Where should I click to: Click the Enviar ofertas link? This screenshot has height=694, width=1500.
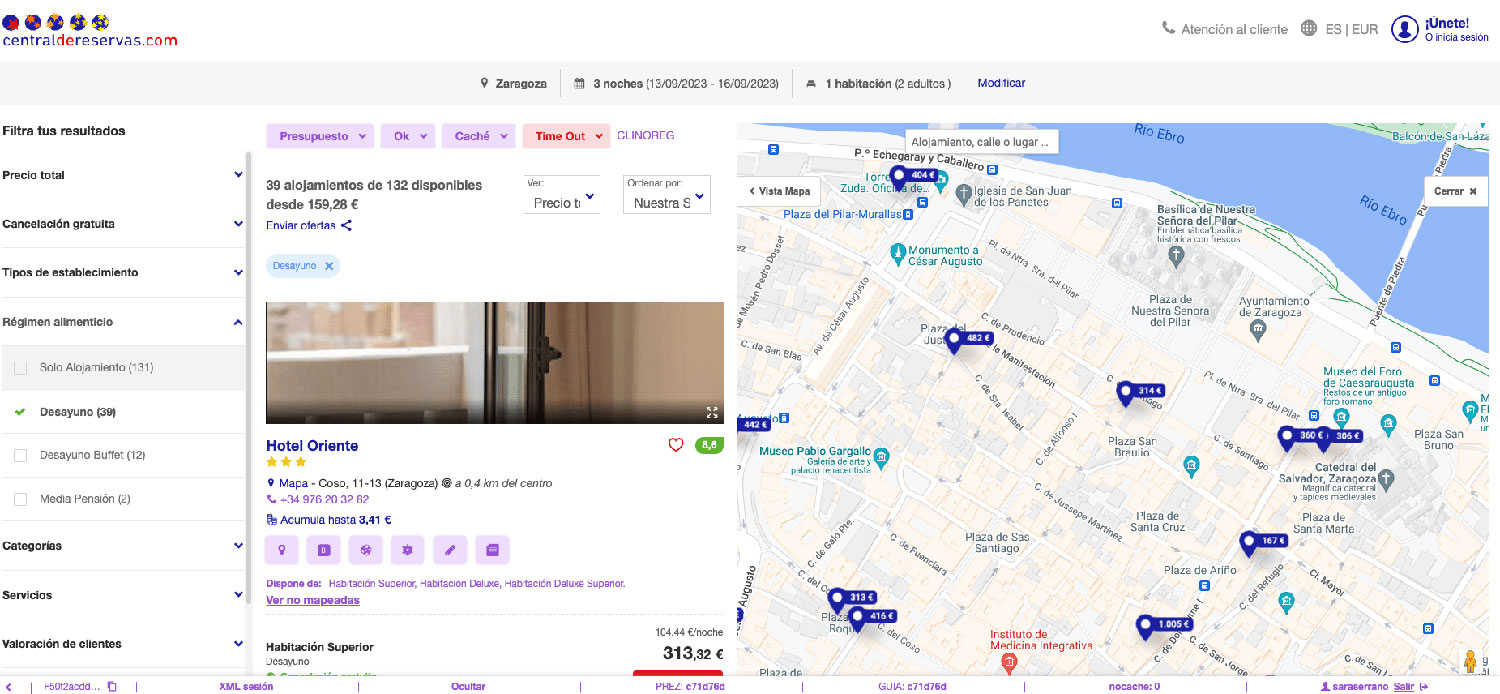pyautogui.click(x=301, y=225)
